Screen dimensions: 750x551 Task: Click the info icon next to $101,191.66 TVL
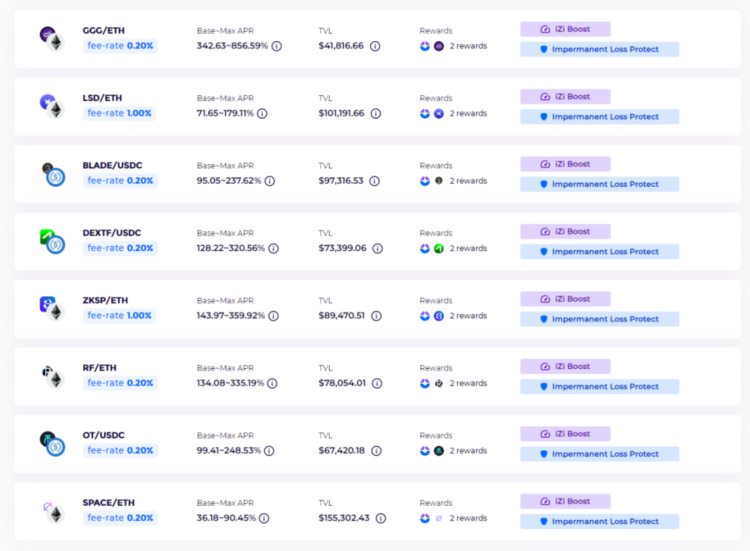coord(375,113)
